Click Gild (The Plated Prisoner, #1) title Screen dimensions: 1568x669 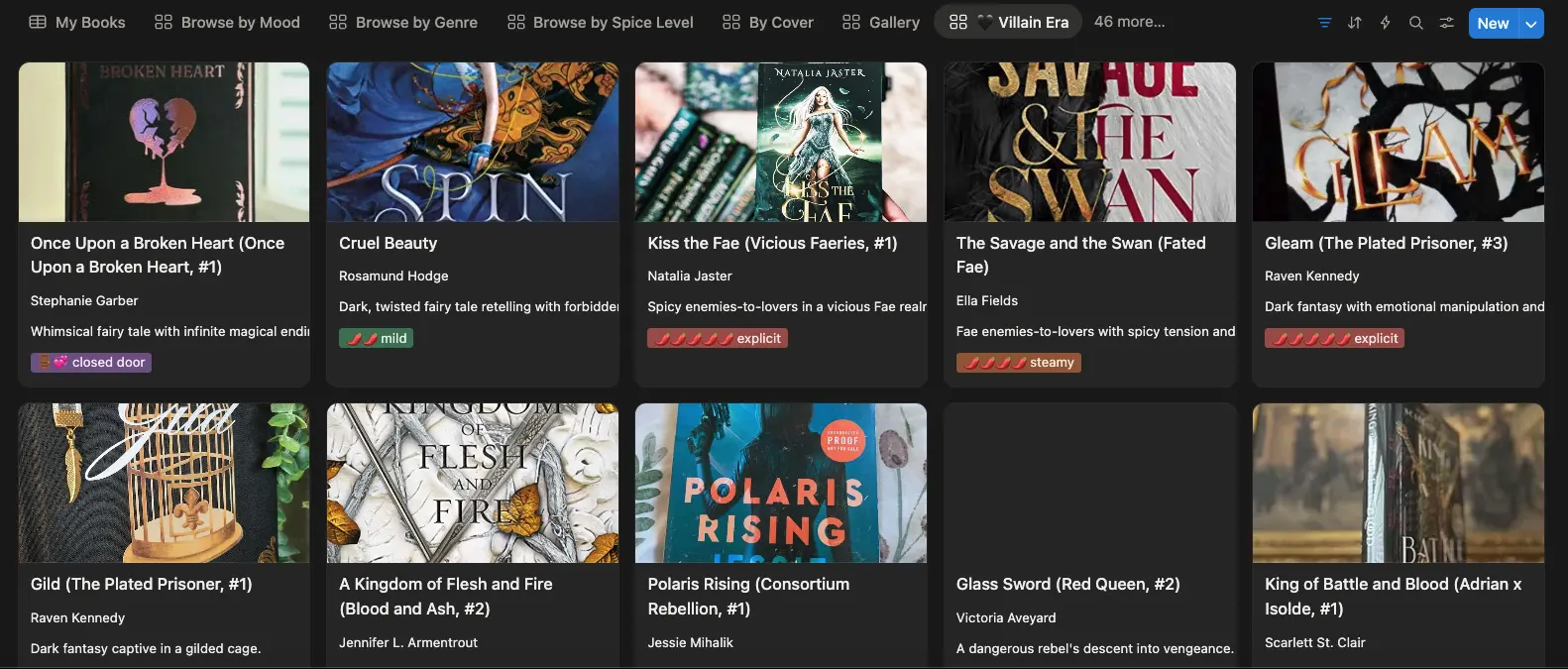[x=142, y=584]
